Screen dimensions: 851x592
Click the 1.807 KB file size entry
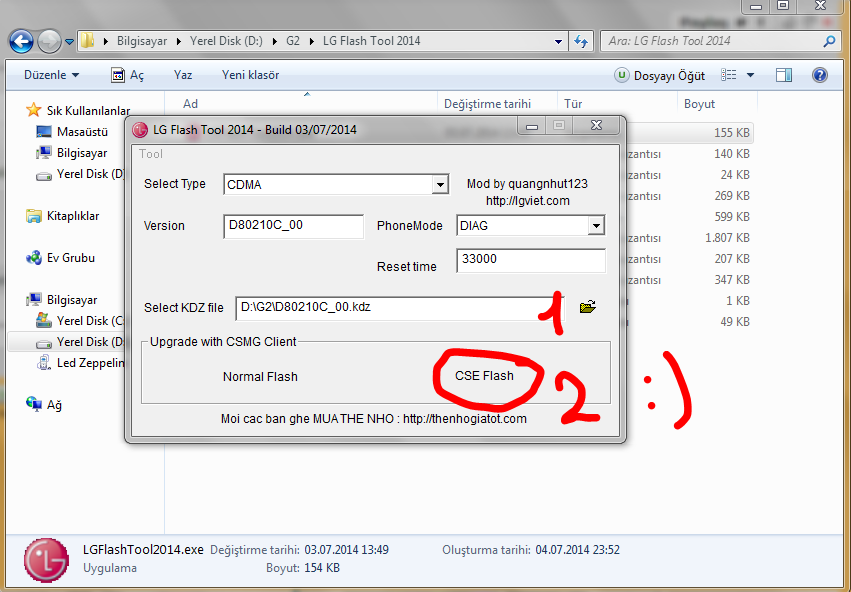[727, 238]
